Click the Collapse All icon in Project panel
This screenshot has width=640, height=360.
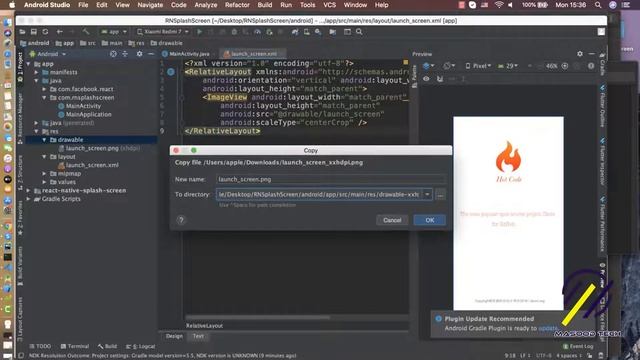tap(125, 54)
